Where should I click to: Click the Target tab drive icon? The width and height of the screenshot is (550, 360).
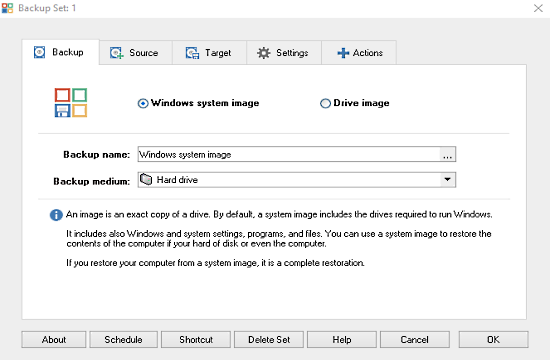pyautogui.click(x=192, y=53)
